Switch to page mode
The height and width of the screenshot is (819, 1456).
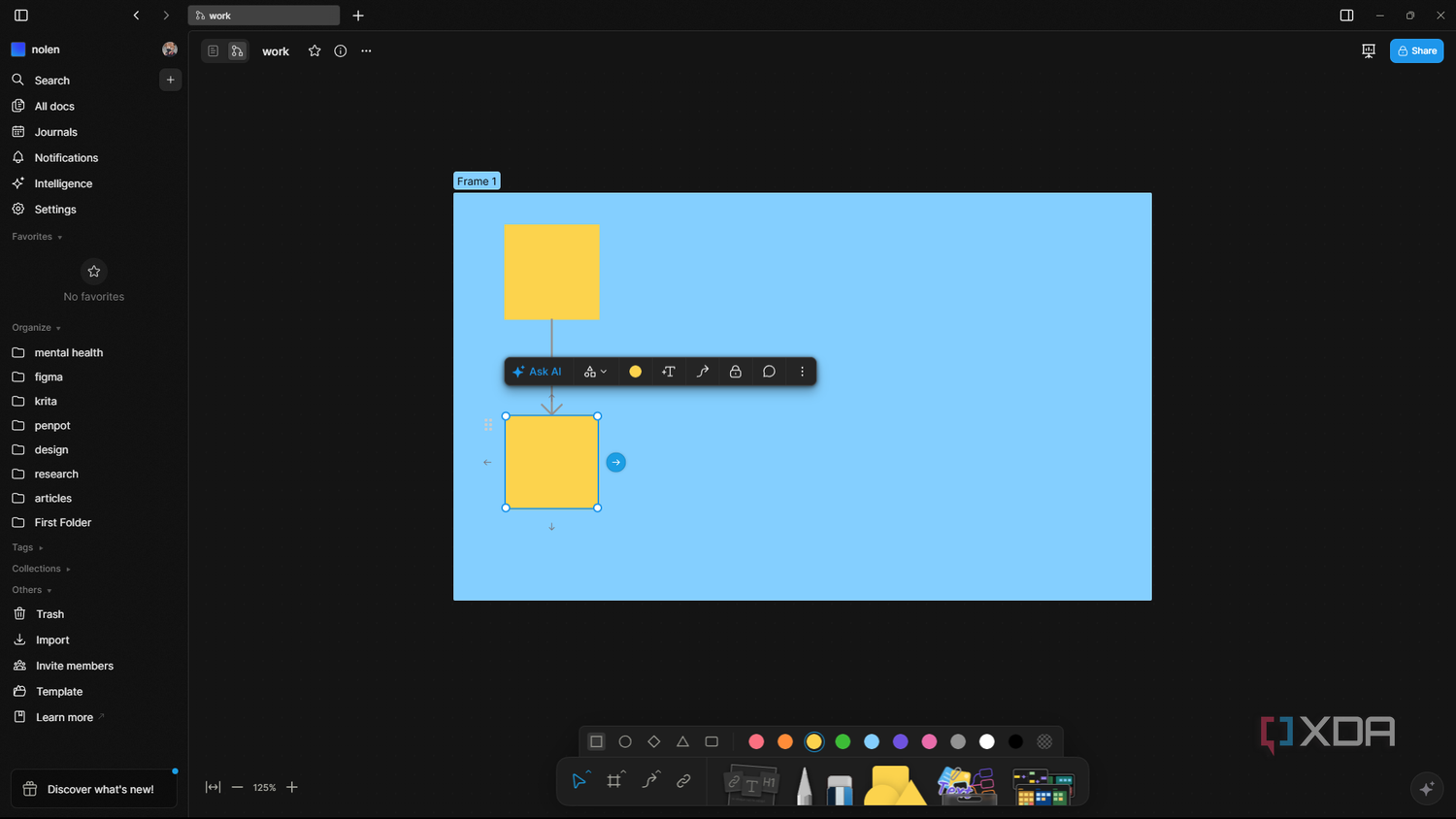pos(214,51)
